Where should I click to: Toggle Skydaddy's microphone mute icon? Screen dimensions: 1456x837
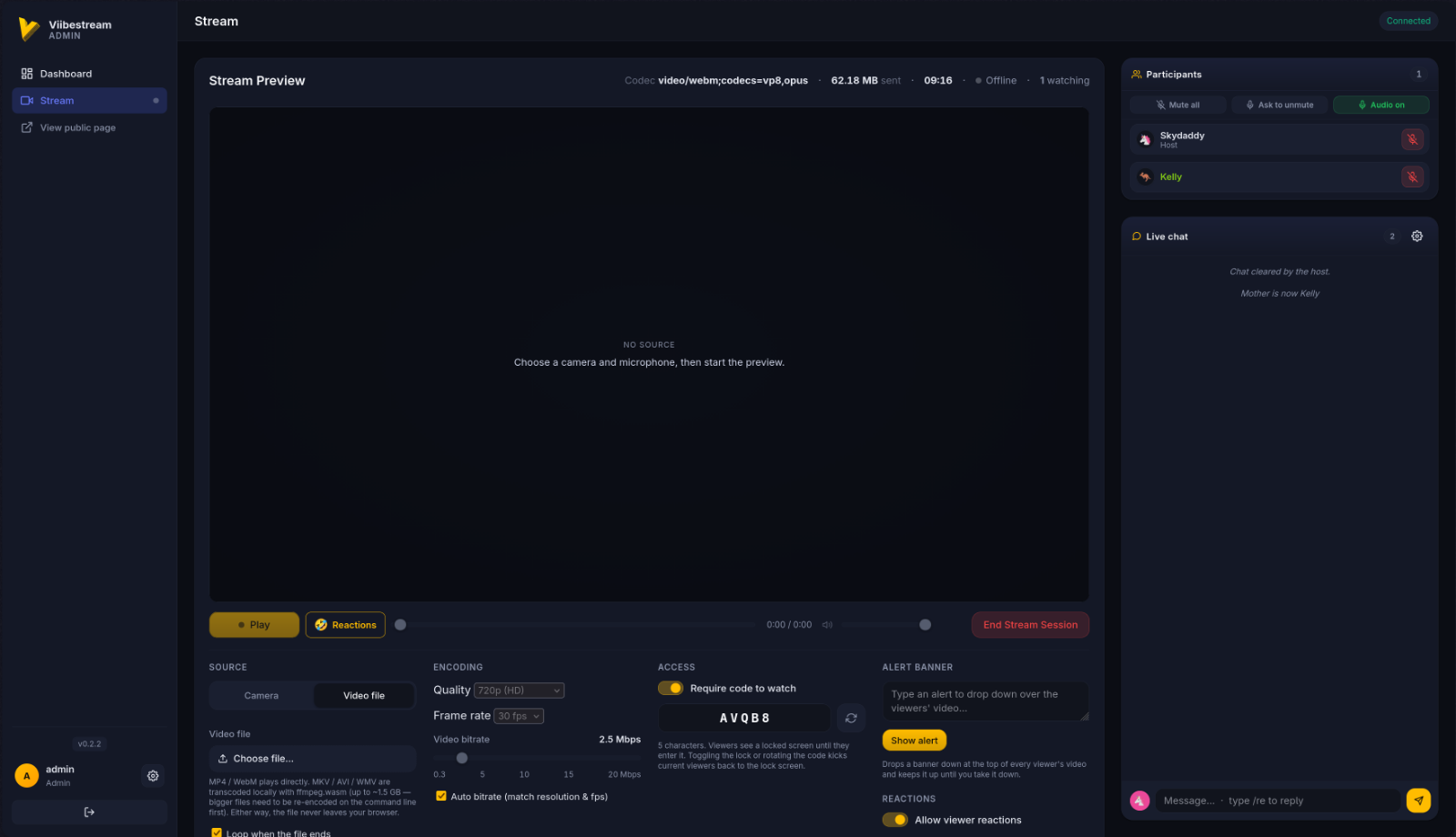pos(1412,140)
